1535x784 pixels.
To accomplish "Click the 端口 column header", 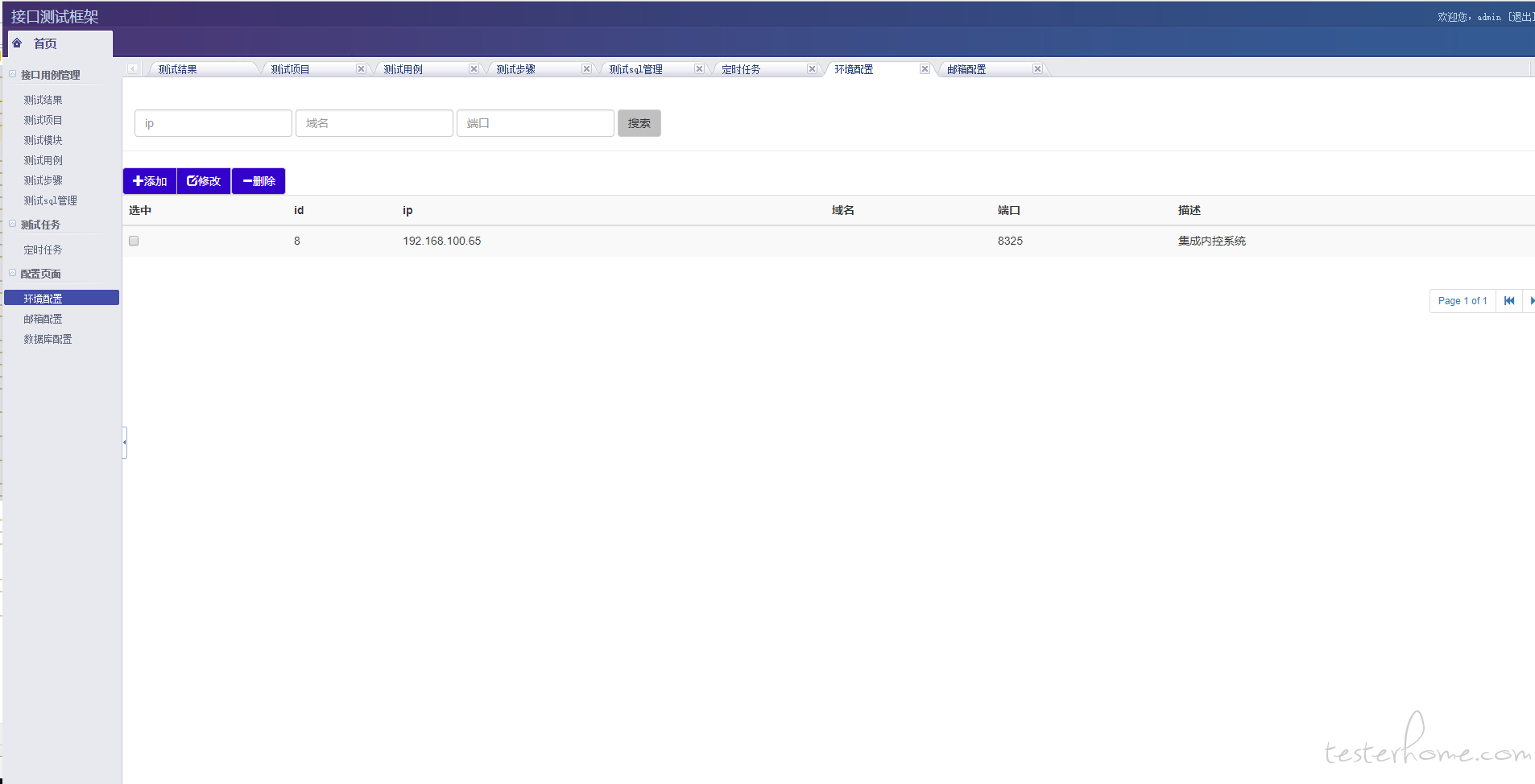I will point(1009,210).
